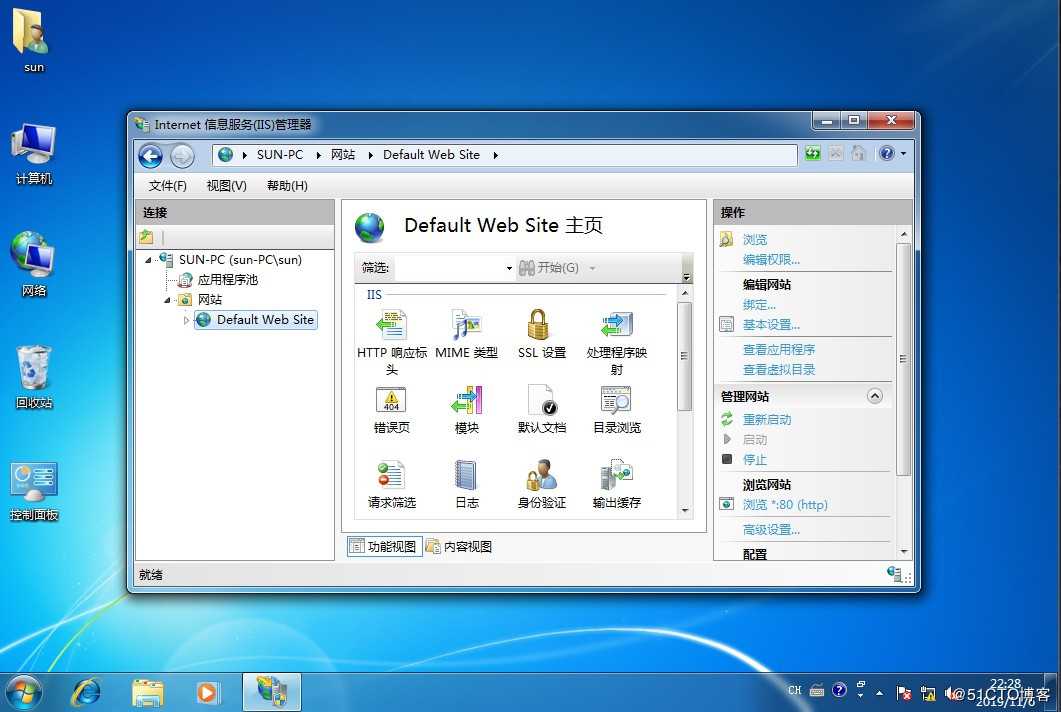Image resolution: width=1061 pixels, height=712 pixels.
Task: Open the help icon dropdown arrow
Action: click(903, 154)
